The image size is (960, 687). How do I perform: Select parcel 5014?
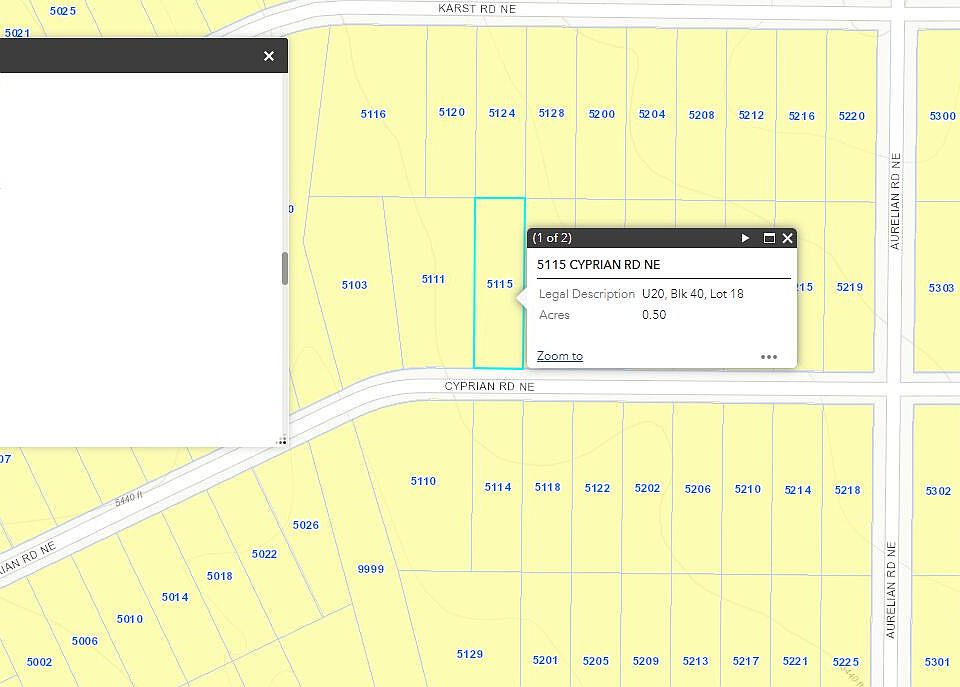(x=174, y=597)
